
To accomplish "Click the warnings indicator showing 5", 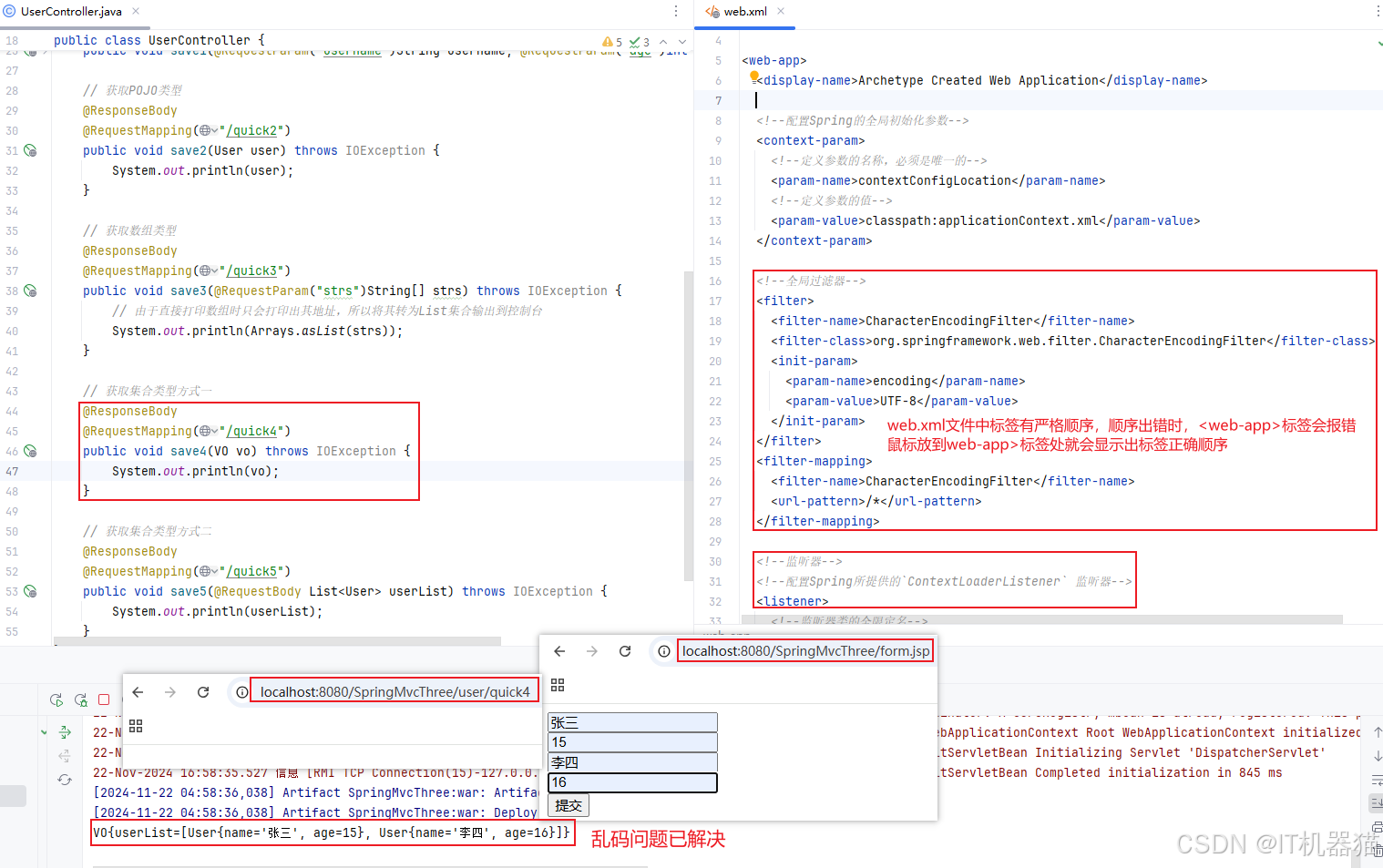I will [612, 42].
